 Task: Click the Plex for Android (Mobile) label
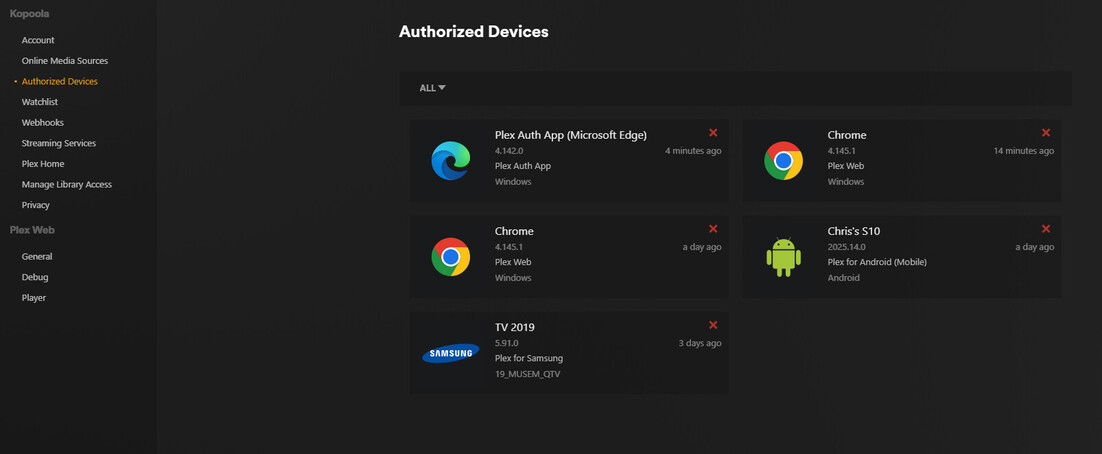[877, 262]
